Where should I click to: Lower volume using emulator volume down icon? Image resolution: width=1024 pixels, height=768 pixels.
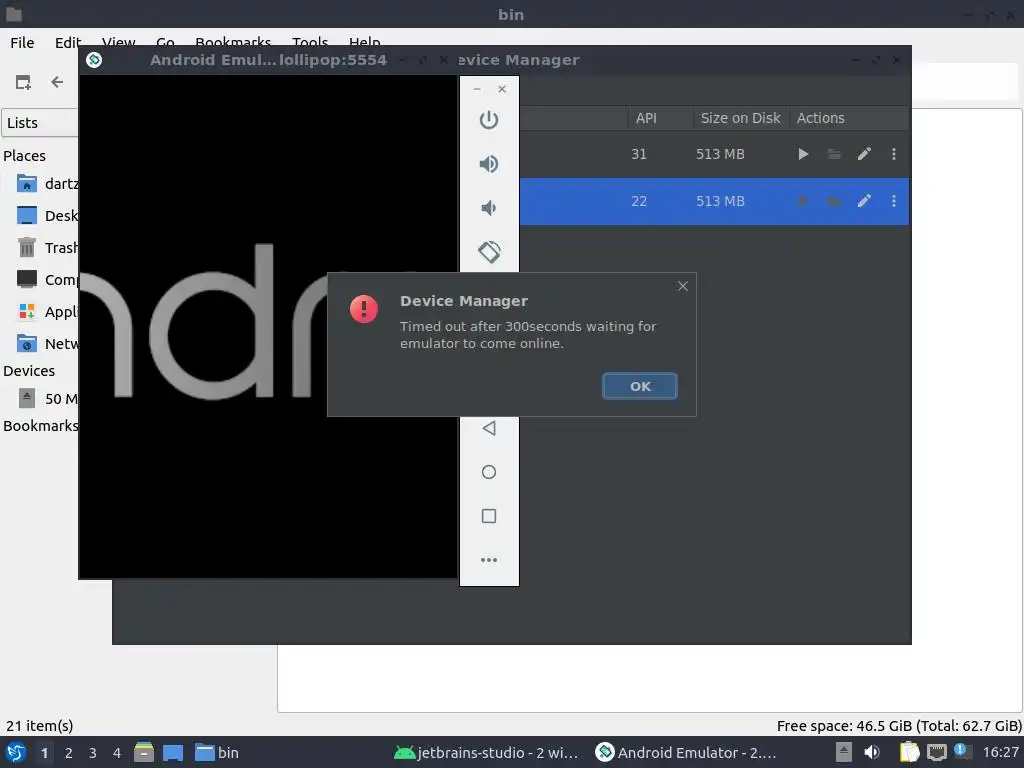(x=488, y=208)
